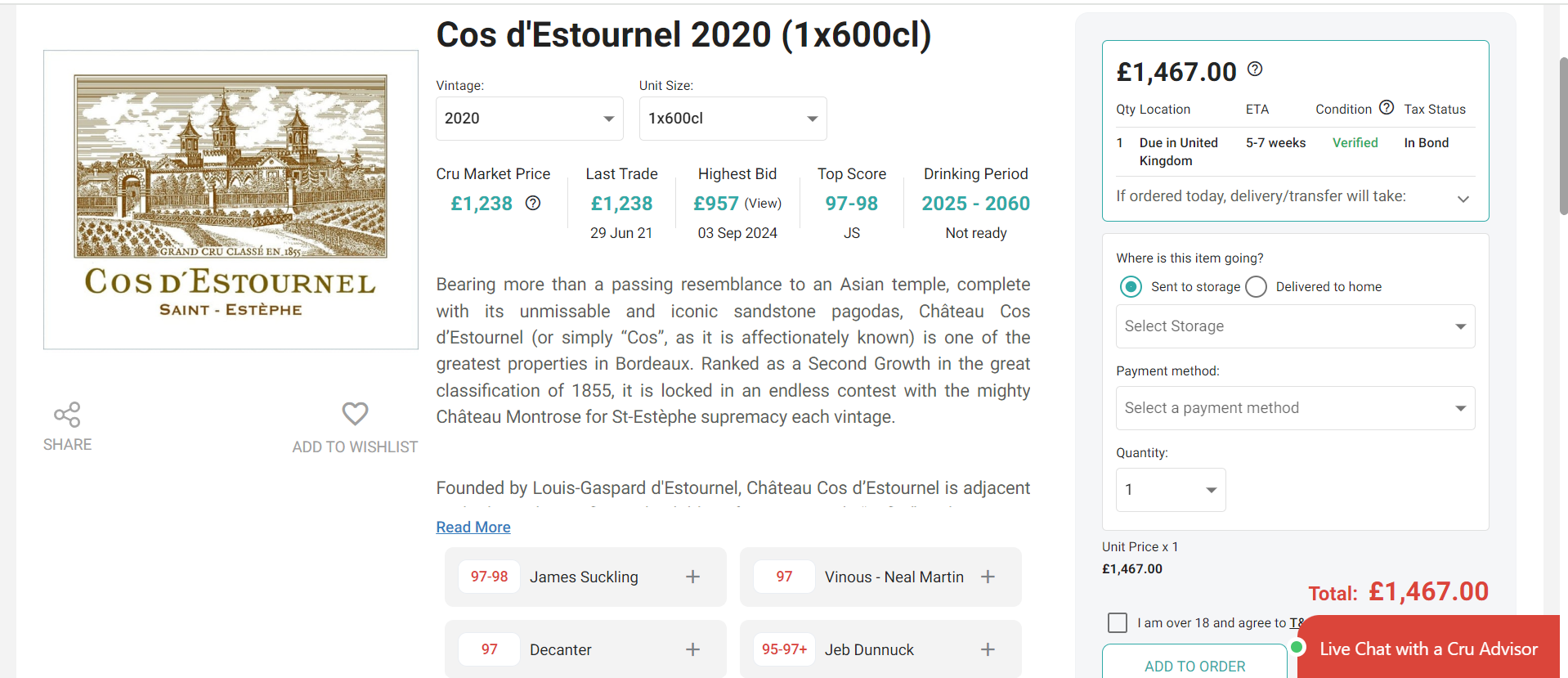Screen dimensions: 1568x678
Task: Expand Jeb Dunnuck review with plus icon
Action: [988, 649]
